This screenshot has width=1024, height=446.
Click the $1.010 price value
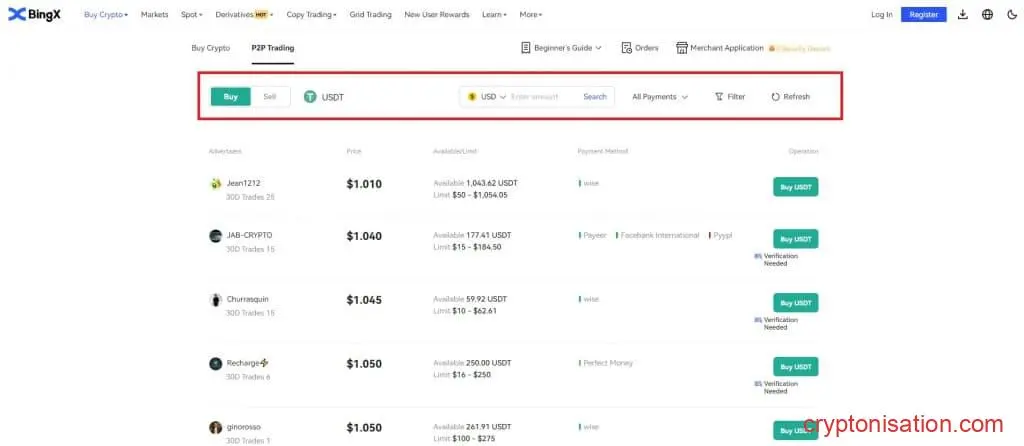(x=364, y=184)
